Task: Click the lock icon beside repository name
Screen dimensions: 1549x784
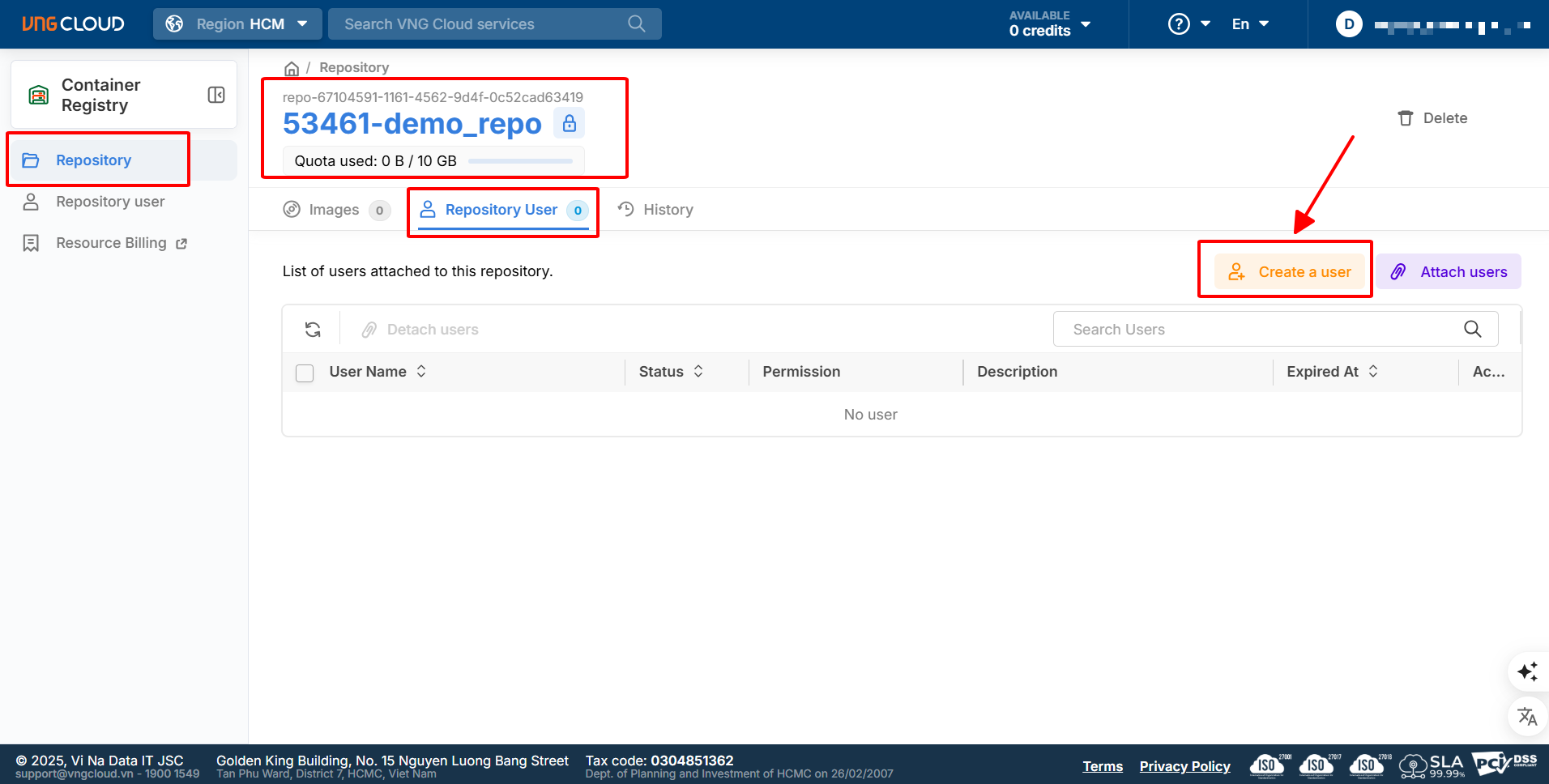Action: tap(570, 123)
